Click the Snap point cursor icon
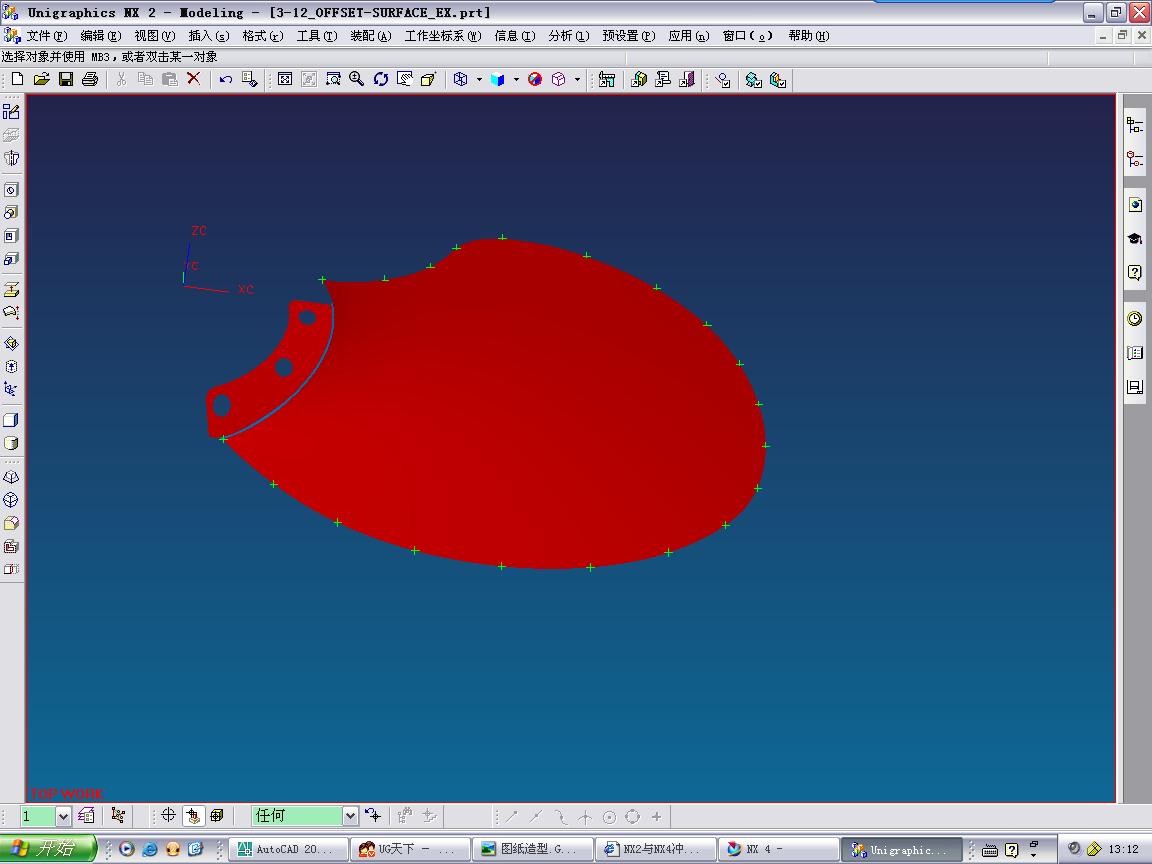The width and height of the screenshot is (1152, 864). coord(373,816)
